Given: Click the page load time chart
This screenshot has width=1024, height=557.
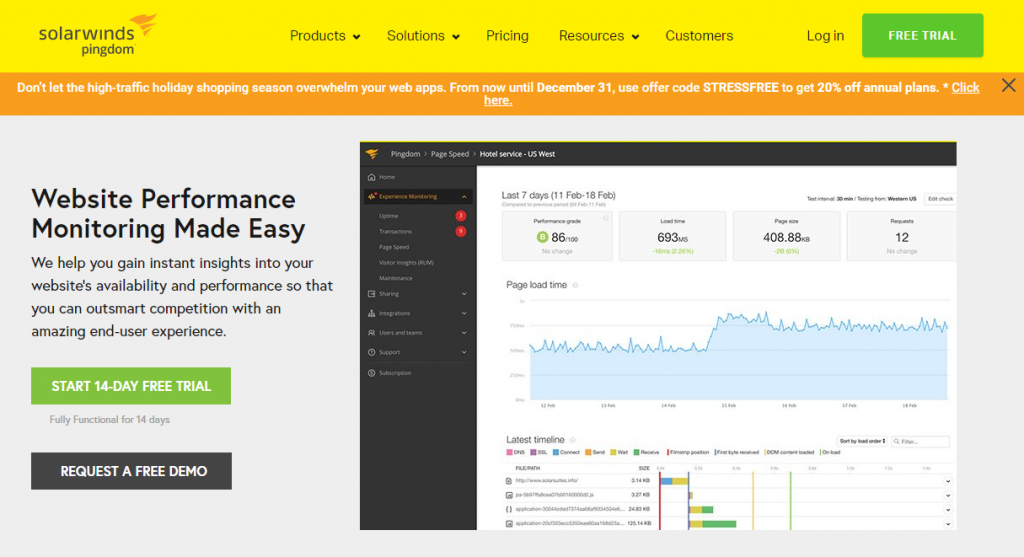Looking at the screenshot, I should 738,351.
